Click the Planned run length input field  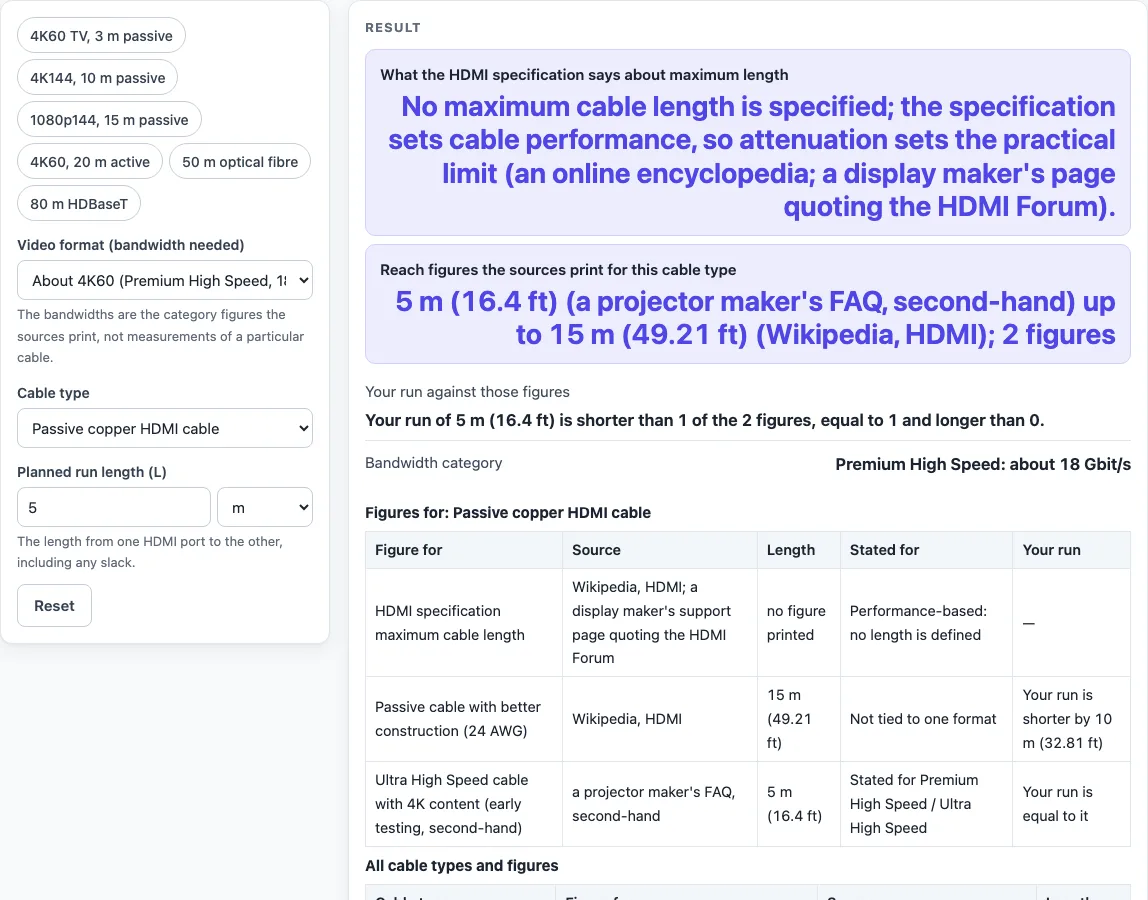(114, 507)
